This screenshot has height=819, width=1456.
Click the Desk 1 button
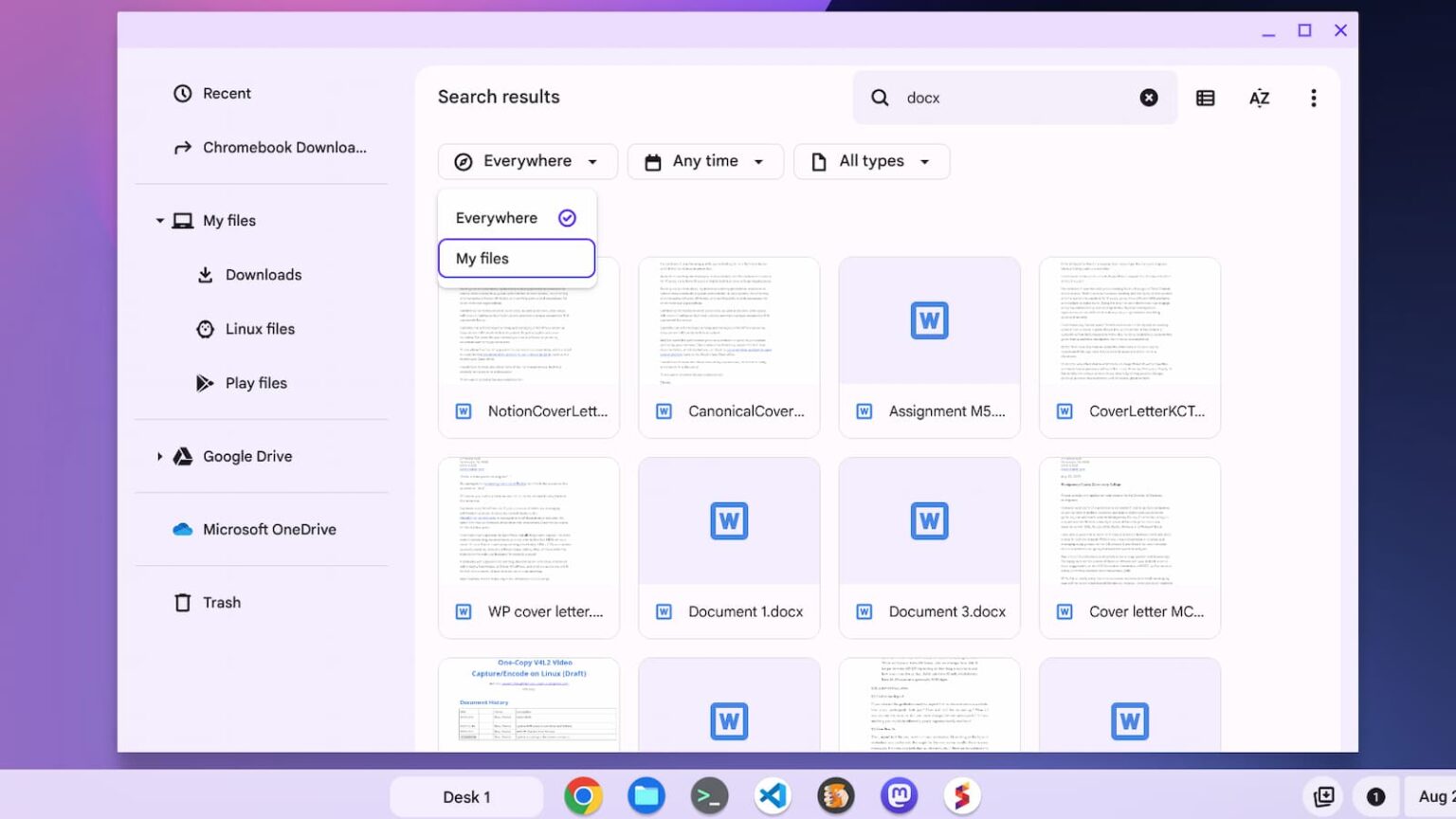coord(466,797)
